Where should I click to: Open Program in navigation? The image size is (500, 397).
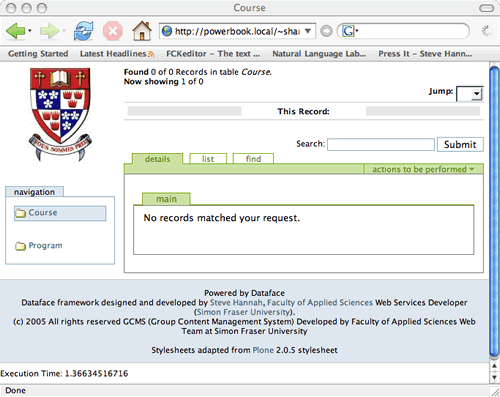pyautogui.click(x=45, y=246)
